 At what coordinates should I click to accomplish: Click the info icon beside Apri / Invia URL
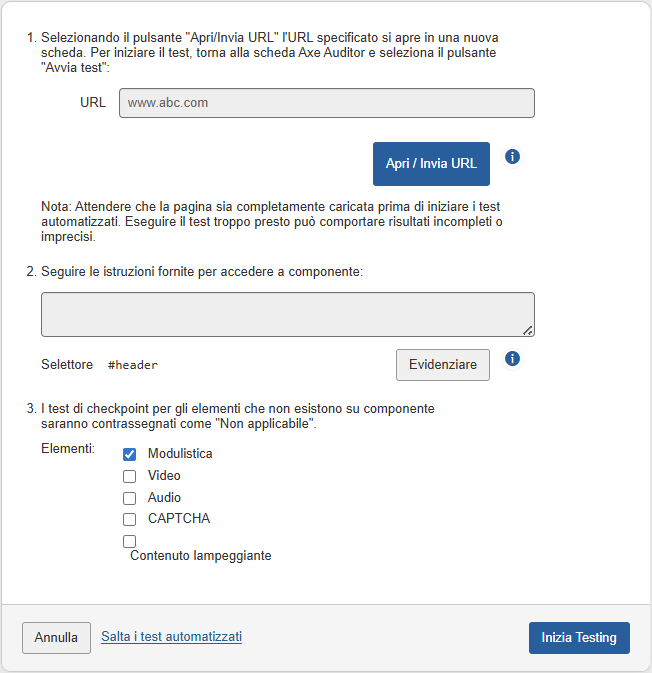click(x=512, y=157)
